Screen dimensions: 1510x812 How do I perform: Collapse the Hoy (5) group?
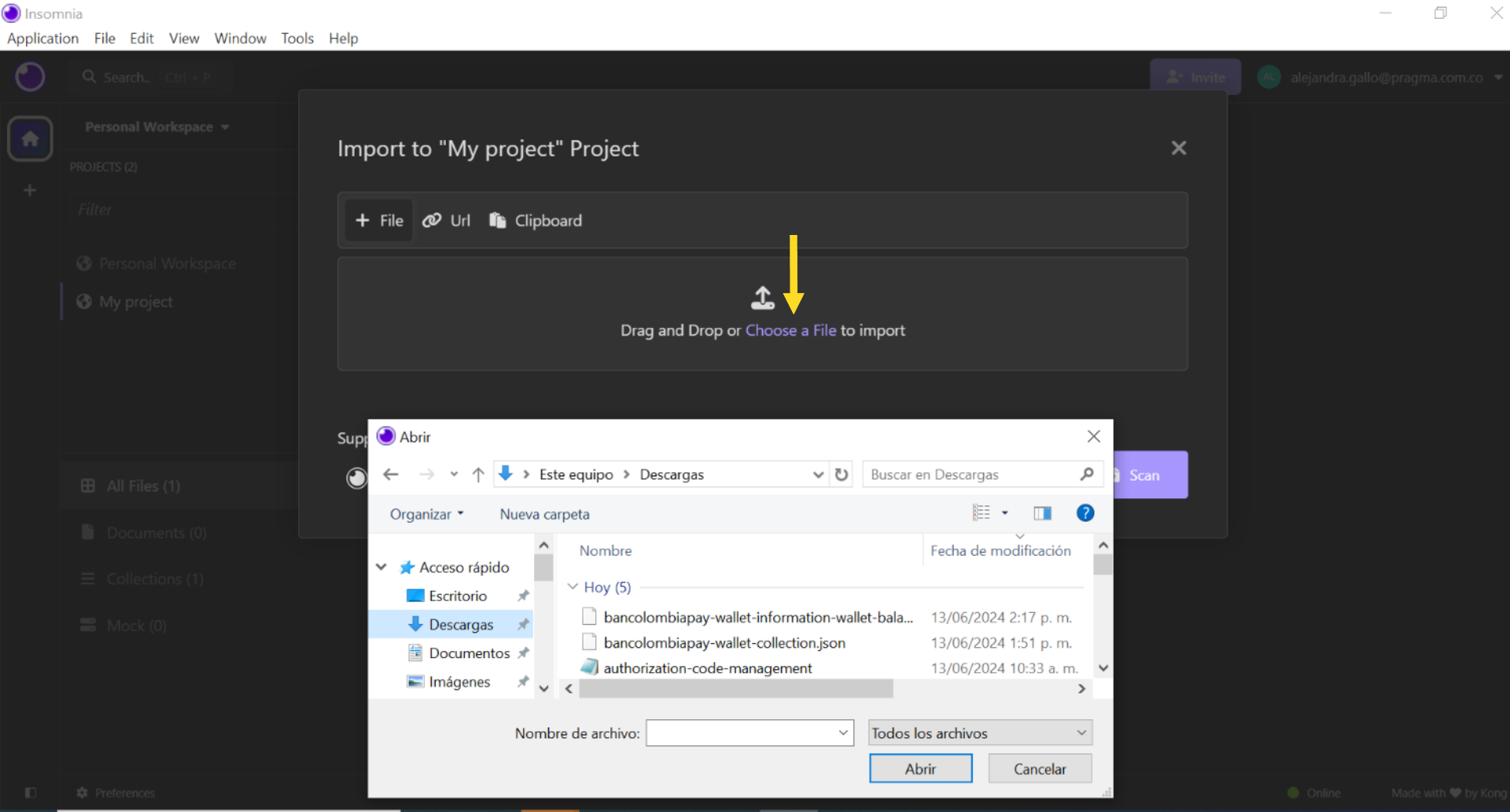573,587
